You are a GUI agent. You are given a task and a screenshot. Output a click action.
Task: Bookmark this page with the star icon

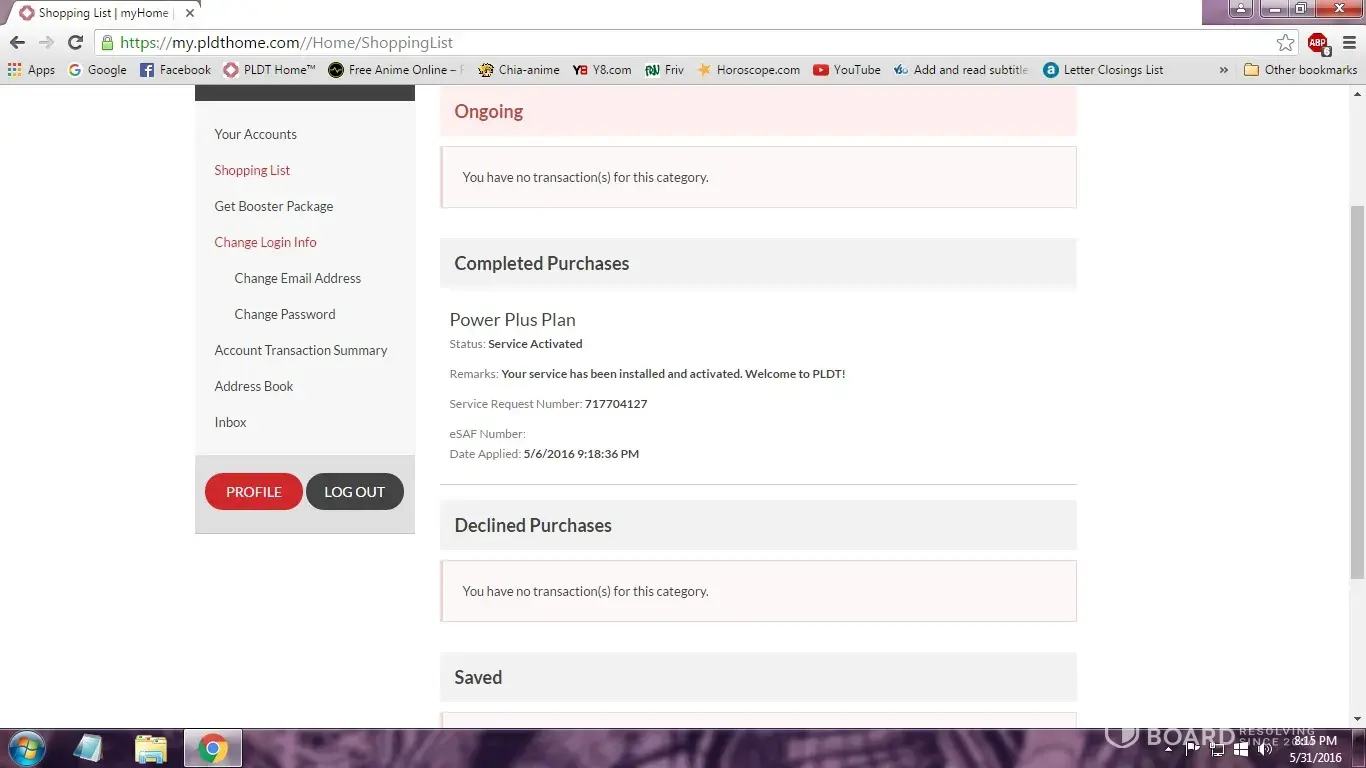point(1285,42)
